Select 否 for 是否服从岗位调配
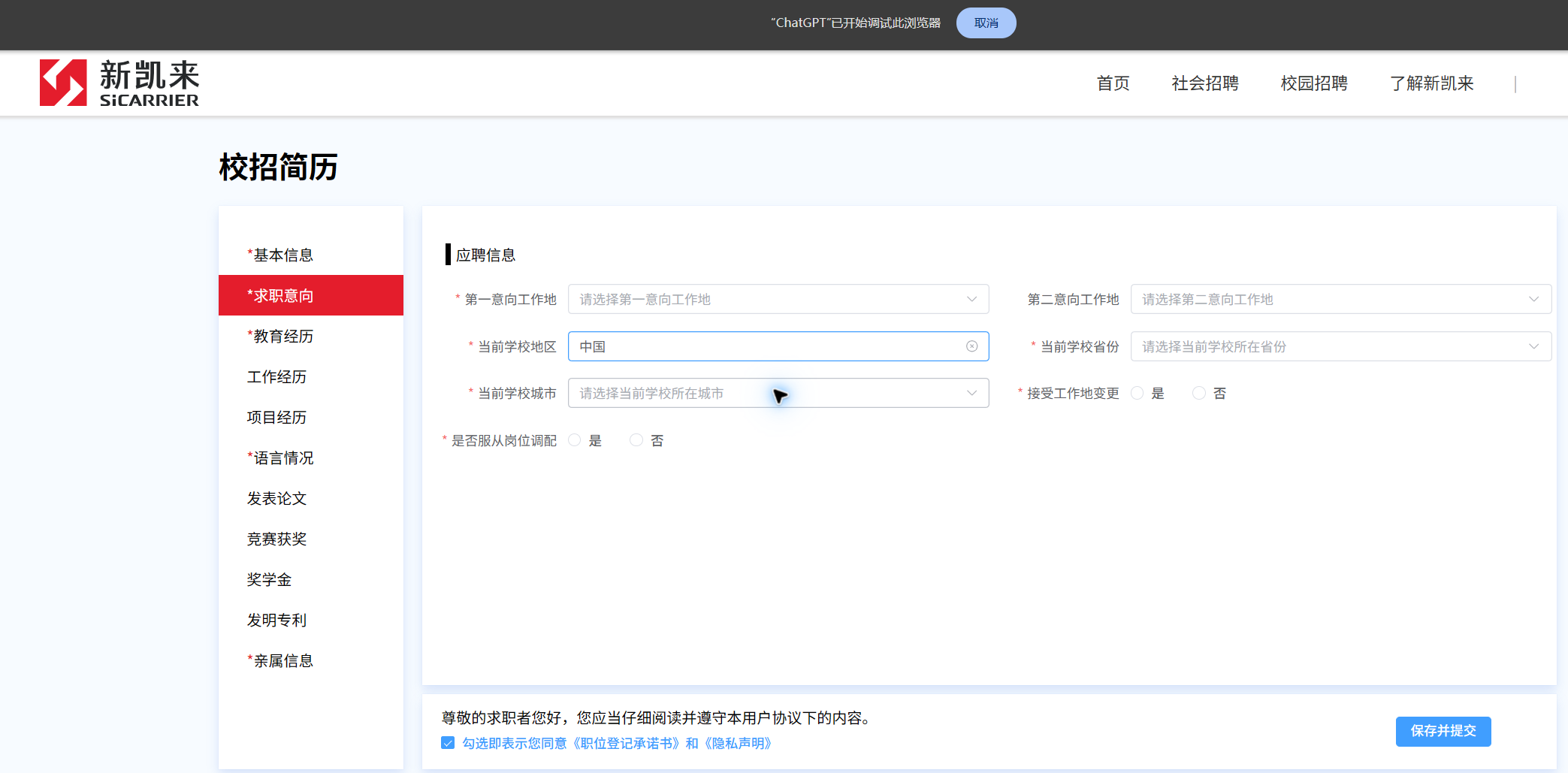 636,440
